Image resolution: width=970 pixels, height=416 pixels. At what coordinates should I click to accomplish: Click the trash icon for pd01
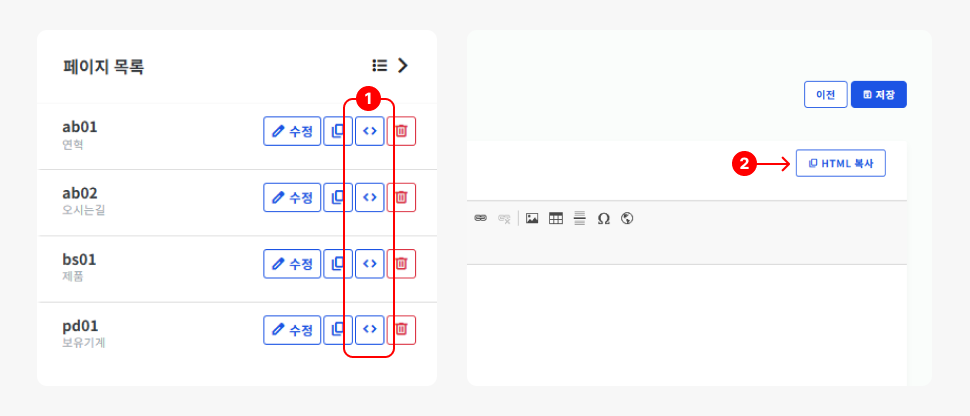pyautogui.click(x=401, y=329)
